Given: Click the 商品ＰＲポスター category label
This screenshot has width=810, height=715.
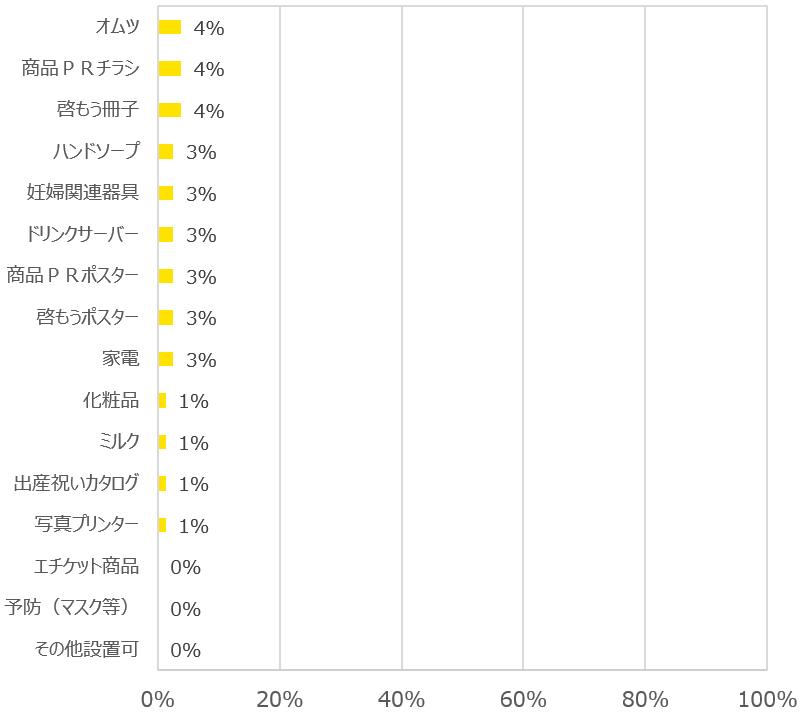Looking at the screenshot, I should pyautogui.click(x=73, y=276).
